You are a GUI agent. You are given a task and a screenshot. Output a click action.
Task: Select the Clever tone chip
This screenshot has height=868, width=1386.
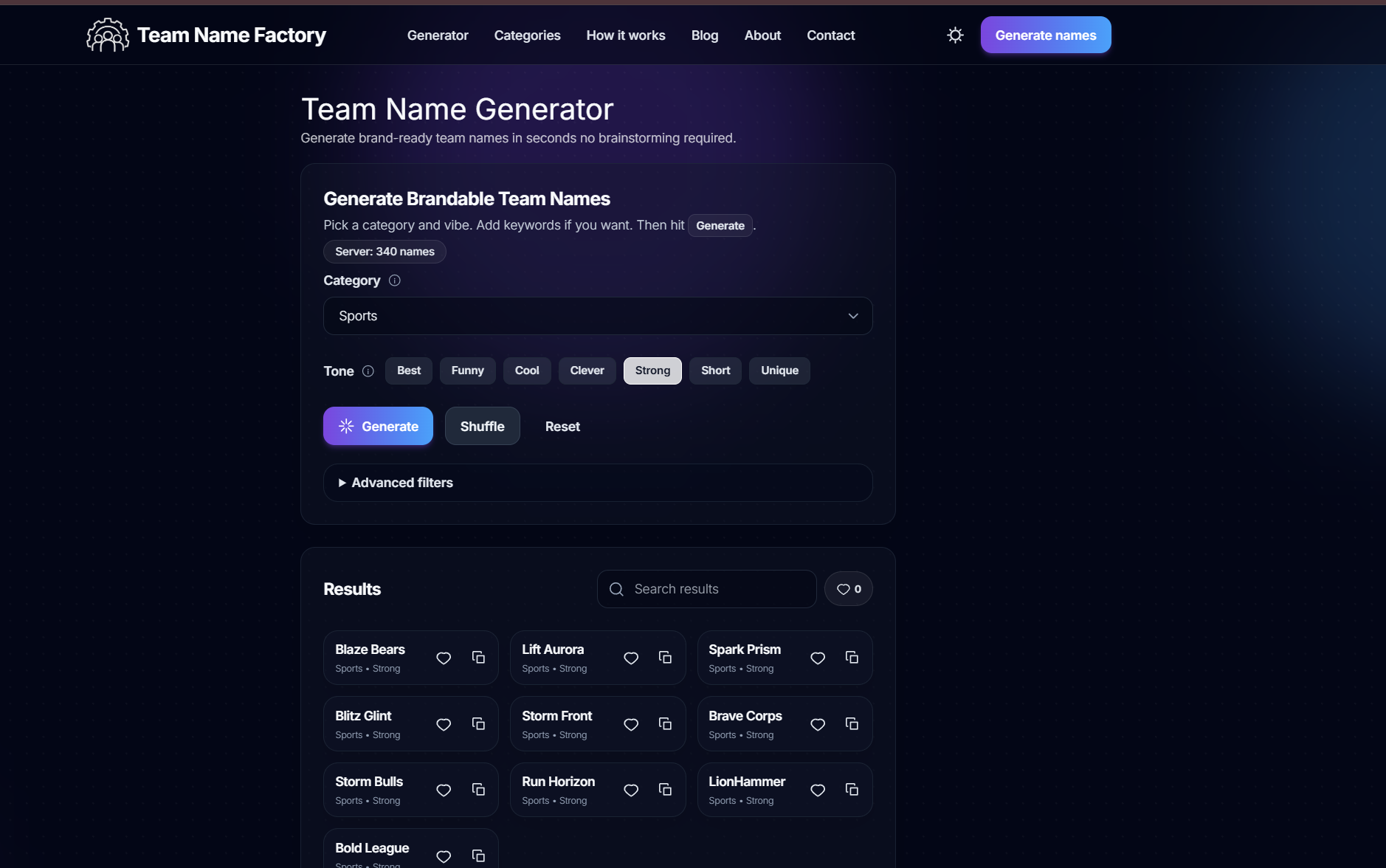(x=587, y=371)
